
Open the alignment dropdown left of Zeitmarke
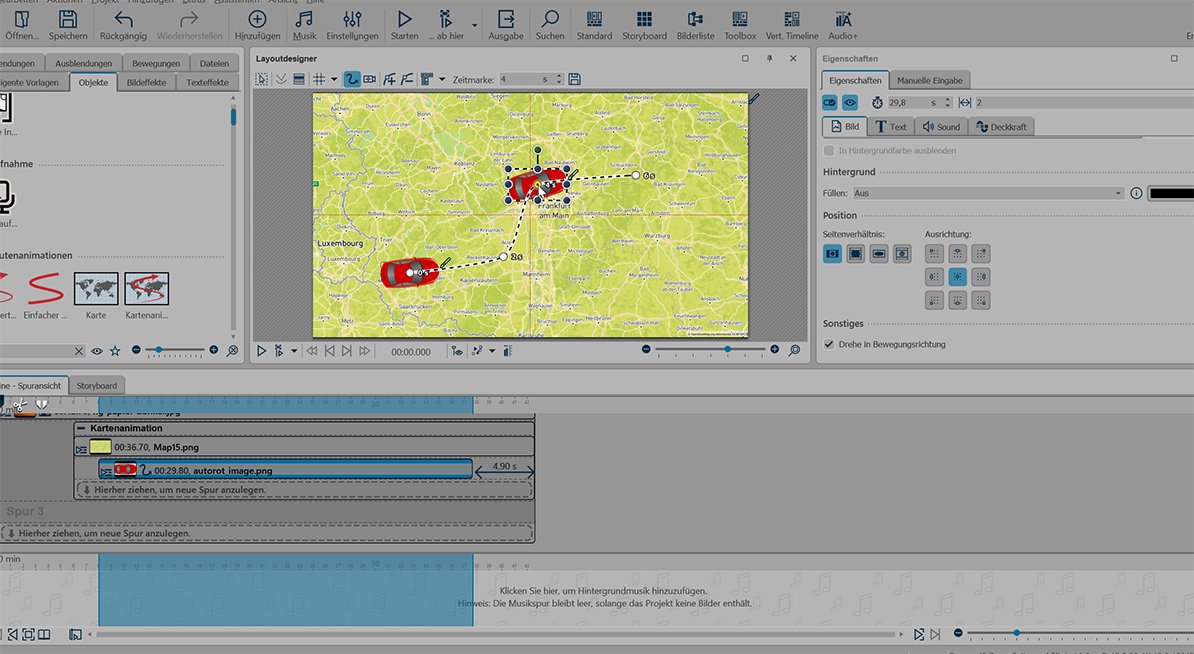coord(442,79)
